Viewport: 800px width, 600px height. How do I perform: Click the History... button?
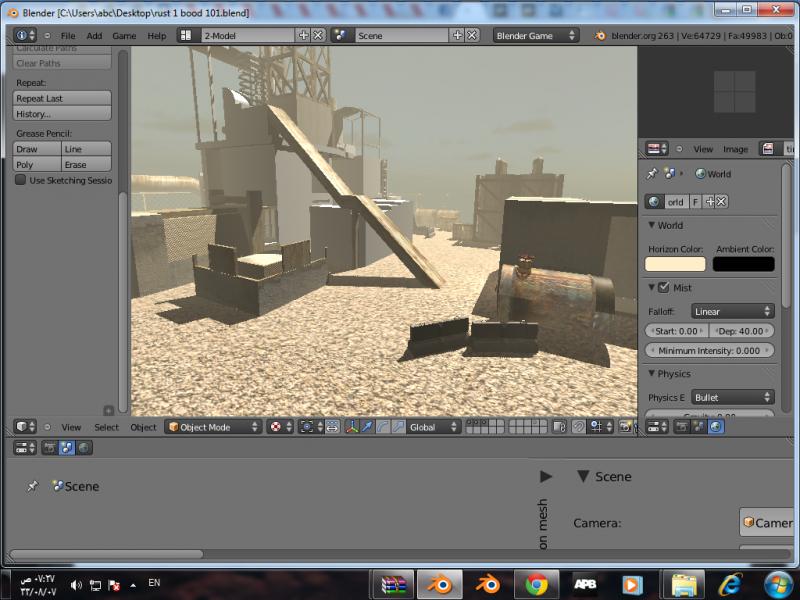[62, 114]
